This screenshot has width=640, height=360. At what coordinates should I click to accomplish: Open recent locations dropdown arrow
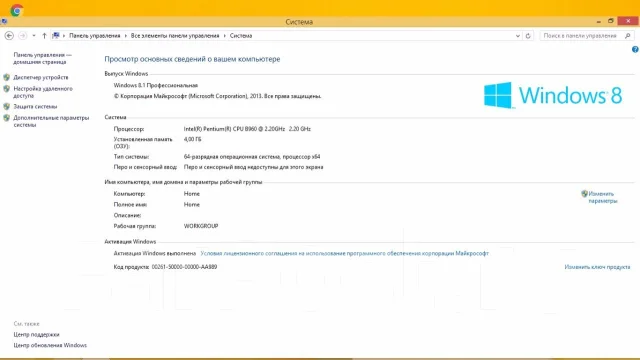click(x=34, y=36)
